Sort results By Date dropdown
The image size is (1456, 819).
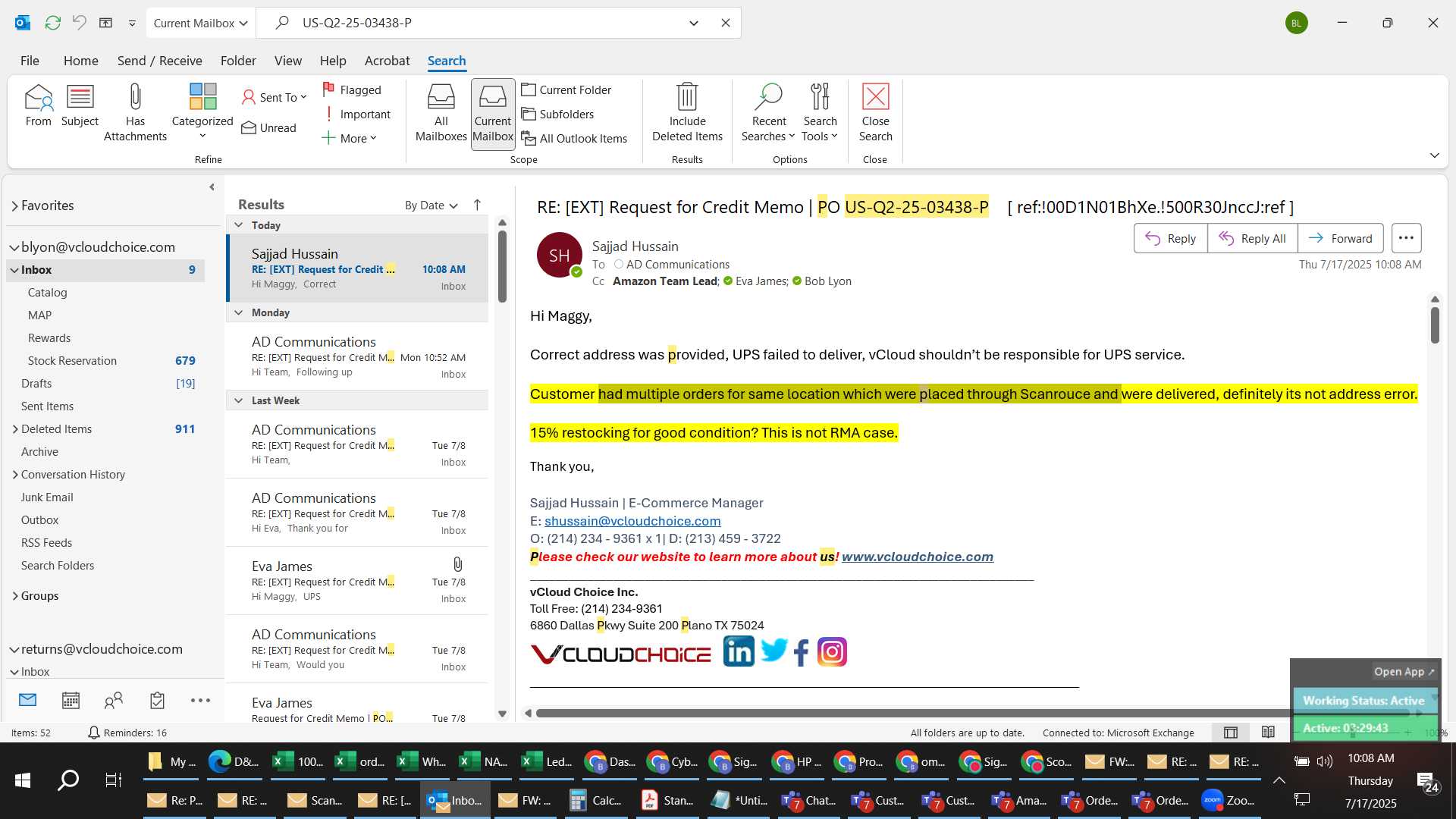[x=431, y=205]
